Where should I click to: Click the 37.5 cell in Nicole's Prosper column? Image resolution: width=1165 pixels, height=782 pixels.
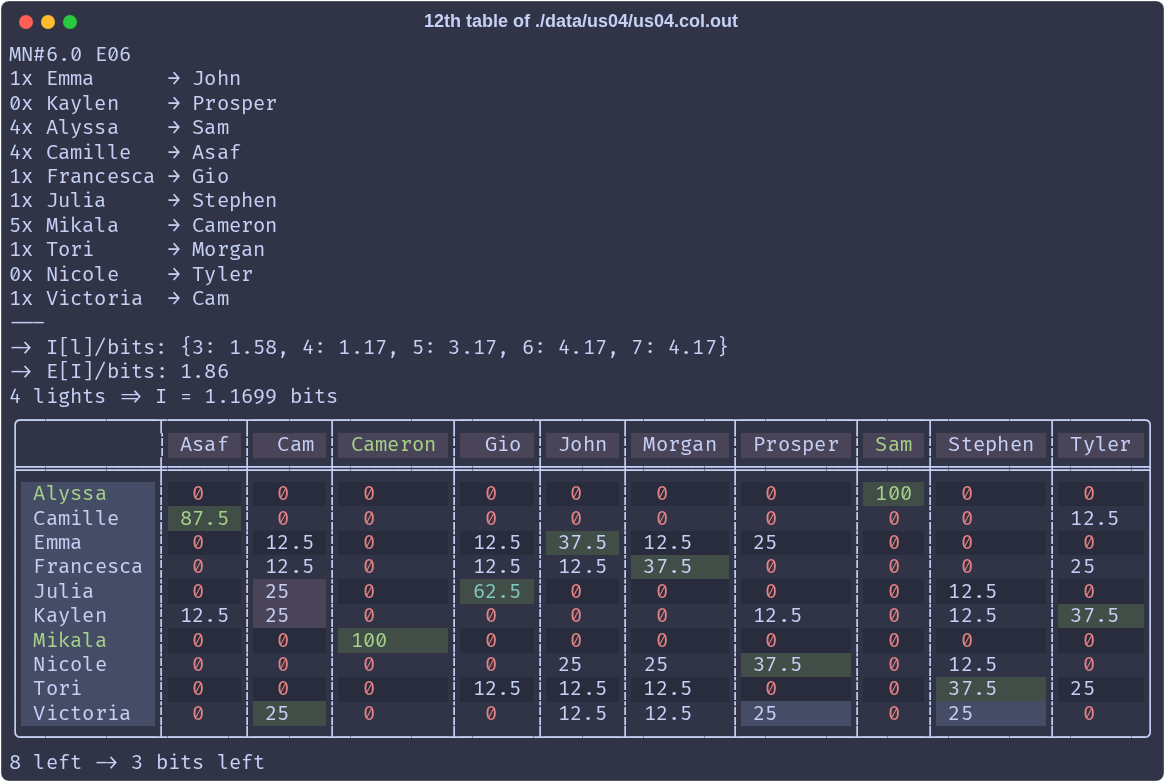tap(796, 664)
